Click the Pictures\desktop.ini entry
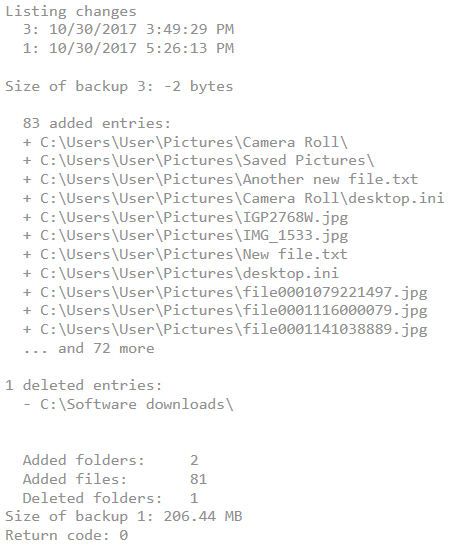Screen dimensions: 450x546 181,273
